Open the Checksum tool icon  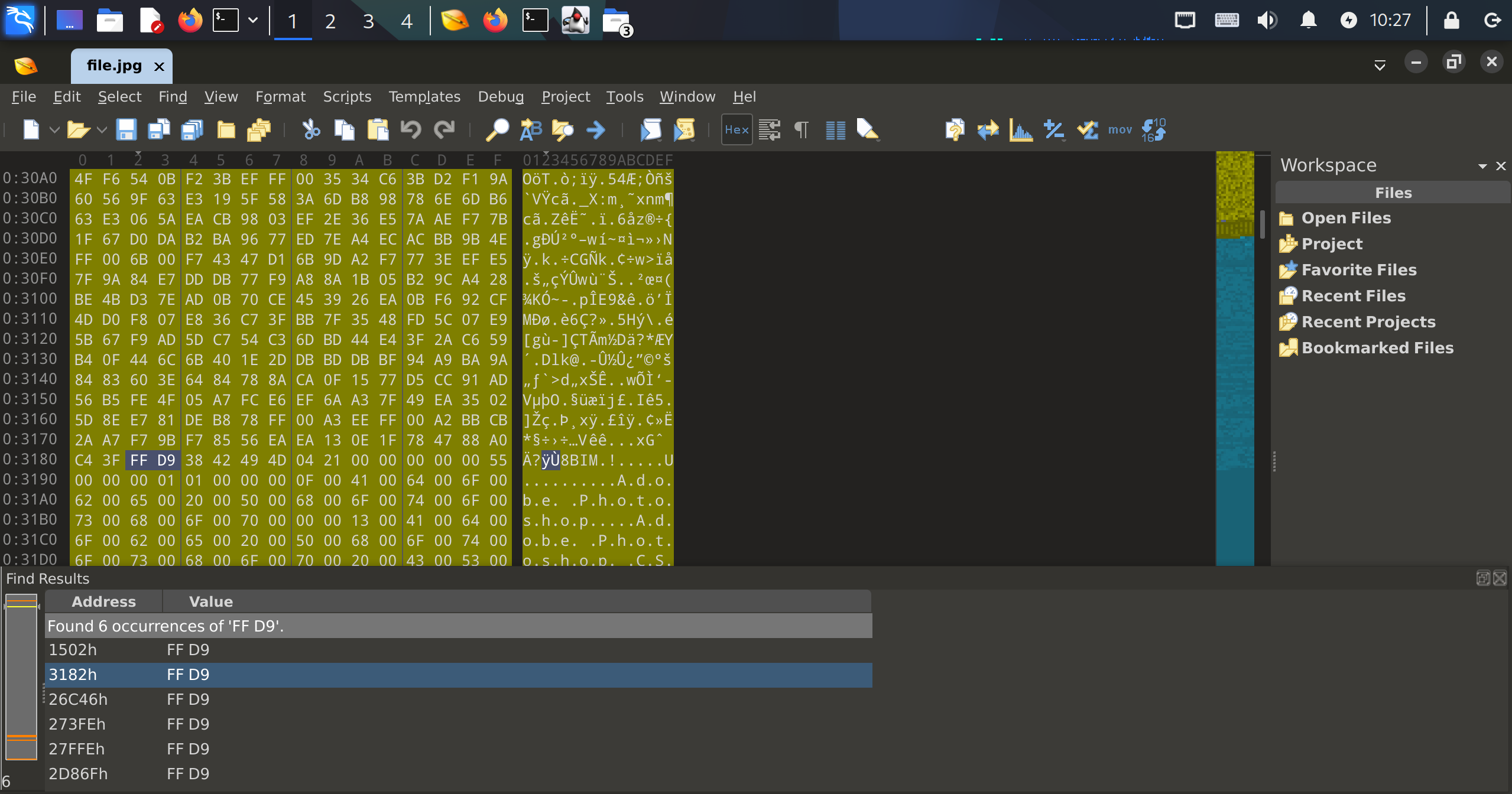point(1087,129)
